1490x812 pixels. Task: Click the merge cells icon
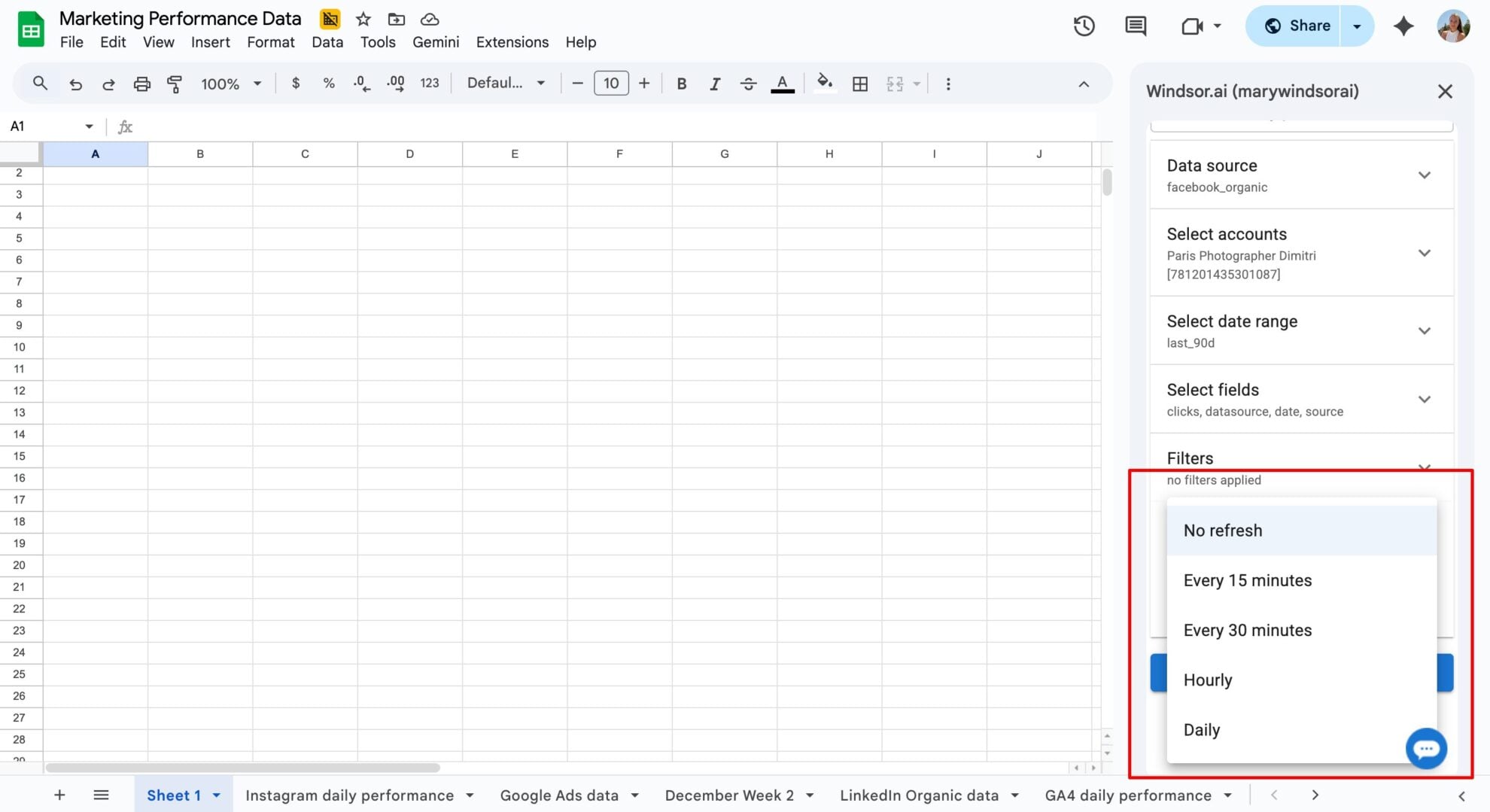pyautogui.click(x=895, y=84)
